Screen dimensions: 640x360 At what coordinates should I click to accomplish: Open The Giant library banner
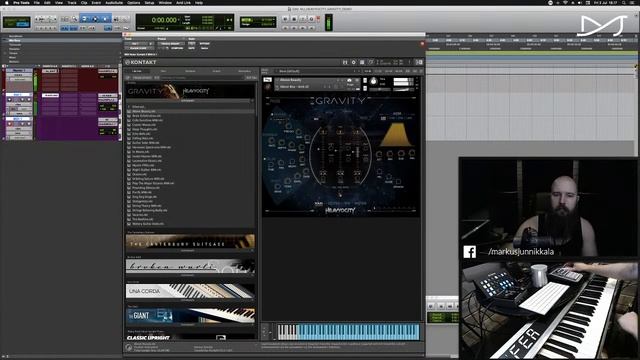[x=190, y=316]
